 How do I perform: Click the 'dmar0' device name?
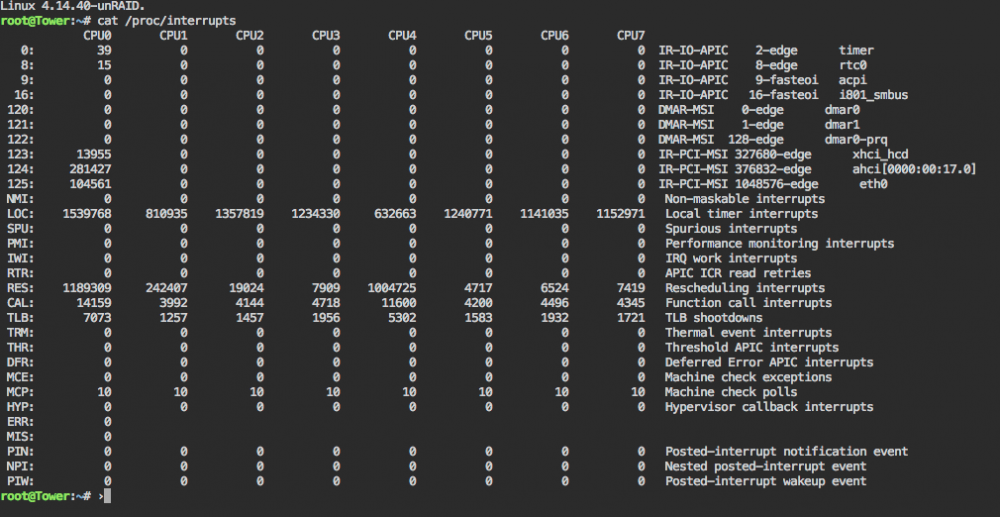[842, 110]
